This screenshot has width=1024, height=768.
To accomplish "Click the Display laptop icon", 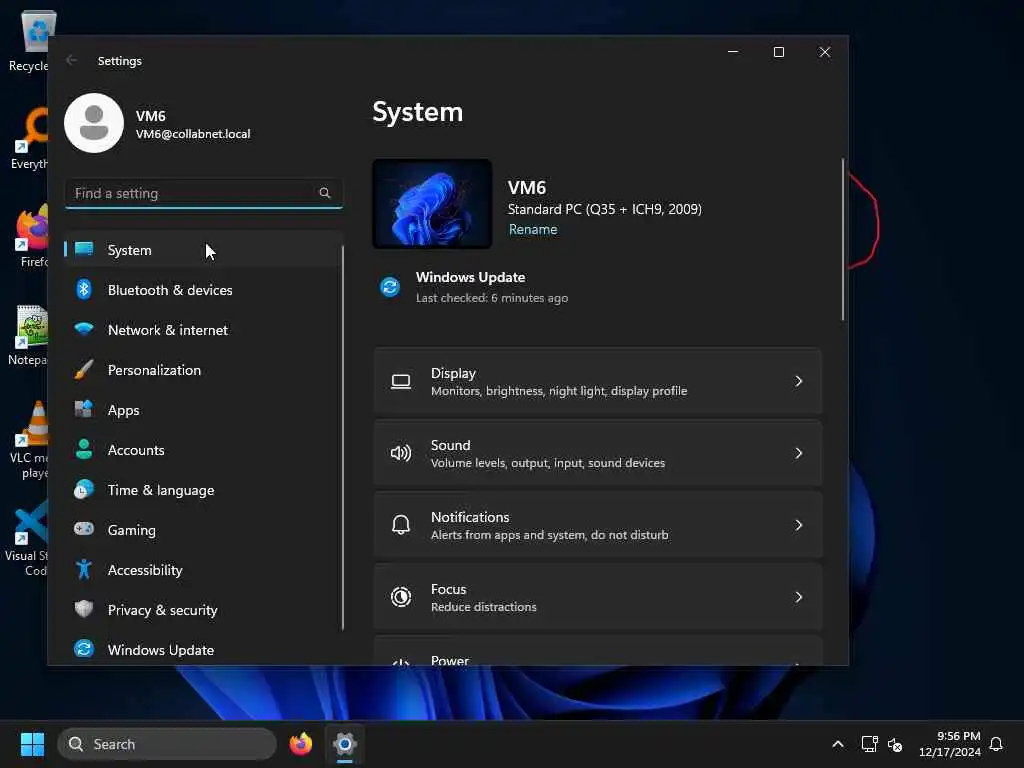I will (x=401, y=381).
